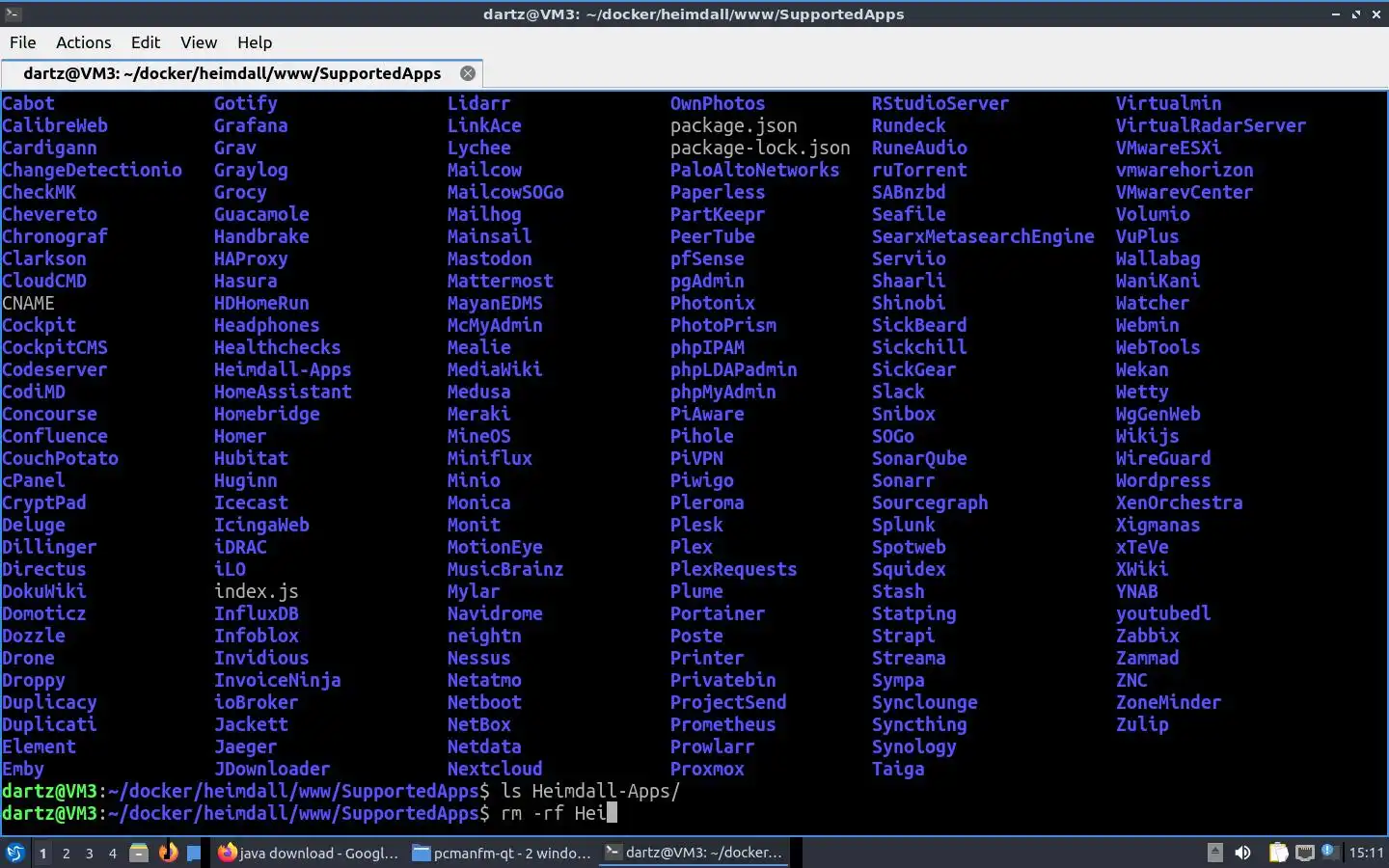Open the View menu
Image resolution: width=1389 pixels, height=868 pixels.
click(x=199, y=42)
